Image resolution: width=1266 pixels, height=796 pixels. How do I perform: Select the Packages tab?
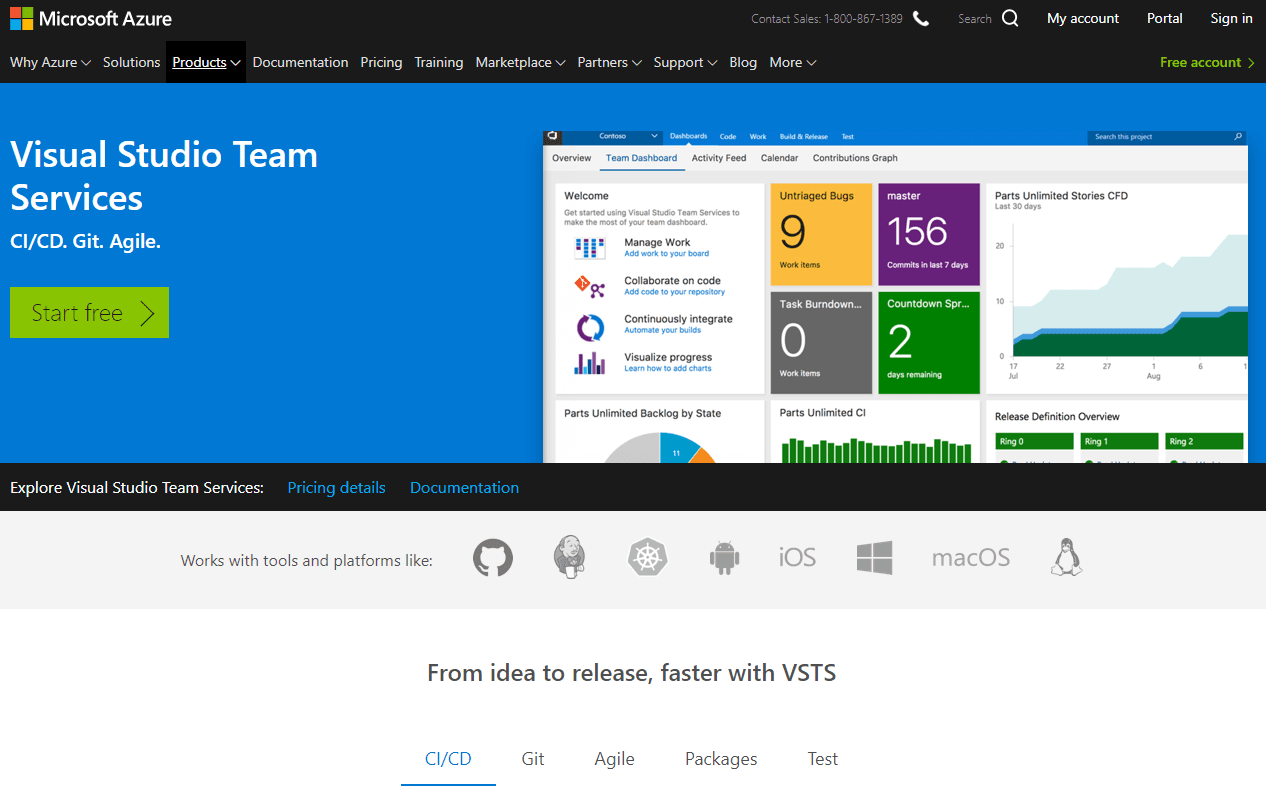(x=721, y=759)
